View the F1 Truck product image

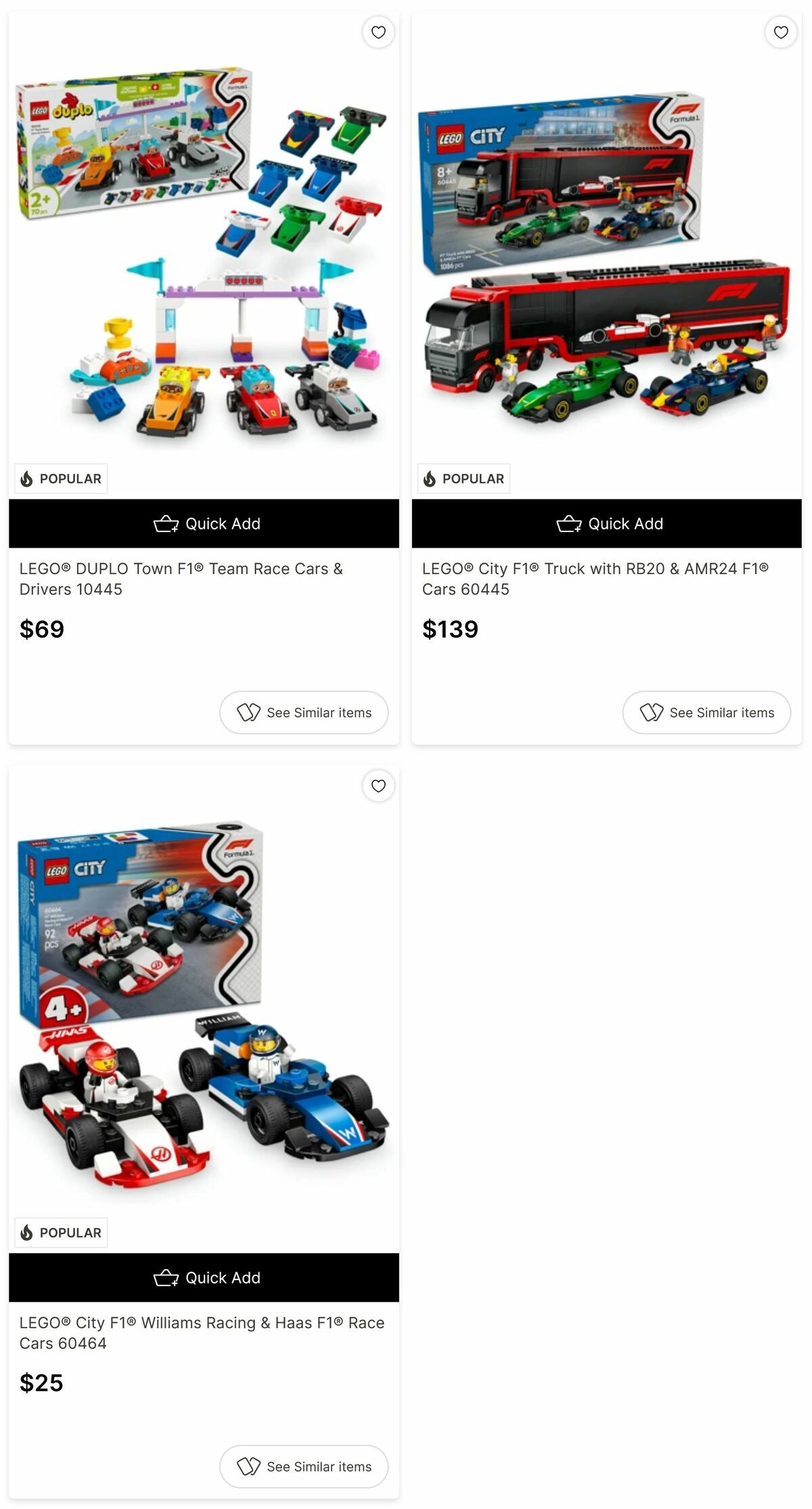(606, 256)
